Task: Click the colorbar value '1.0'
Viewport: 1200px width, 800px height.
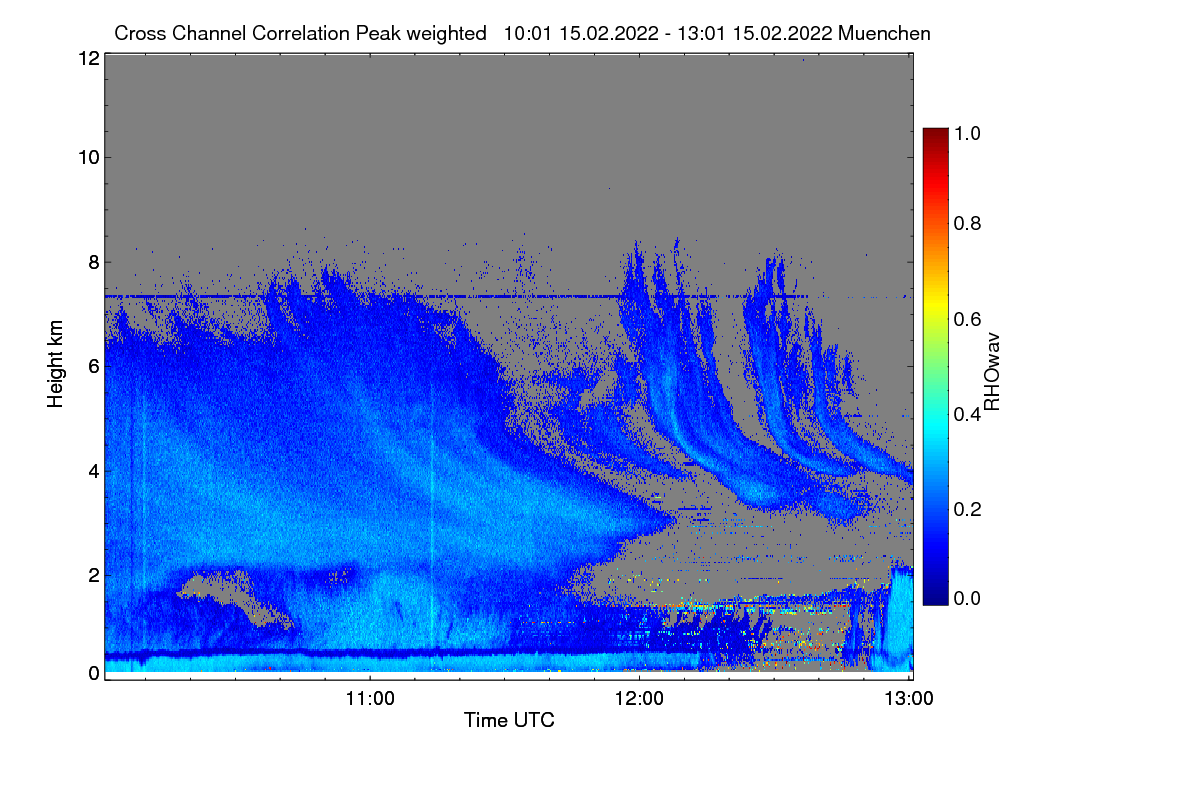Action: (967, 131)
